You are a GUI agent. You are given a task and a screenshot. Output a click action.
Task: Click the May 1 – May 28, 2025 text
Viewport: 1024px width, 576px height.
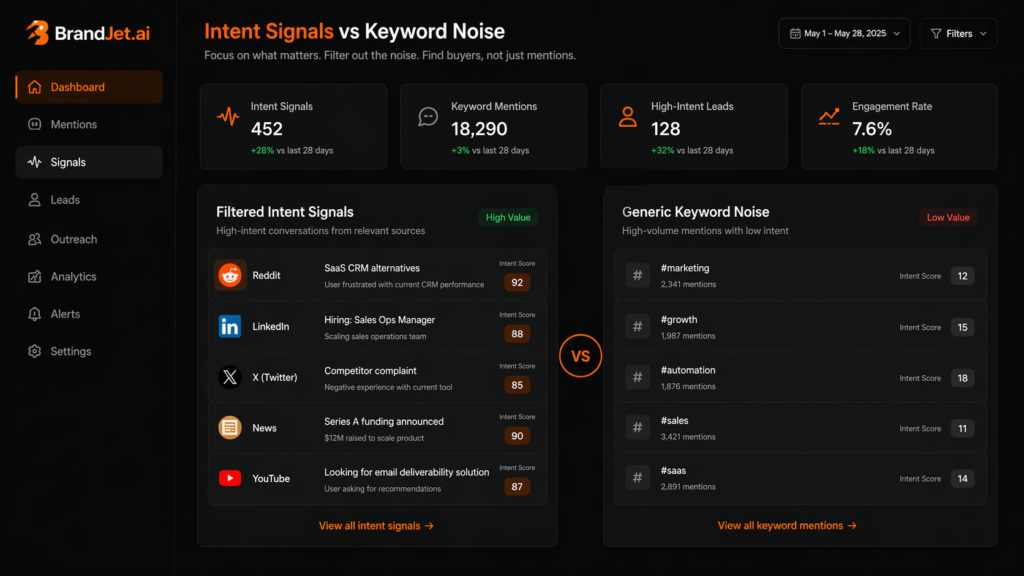point(845,33)
